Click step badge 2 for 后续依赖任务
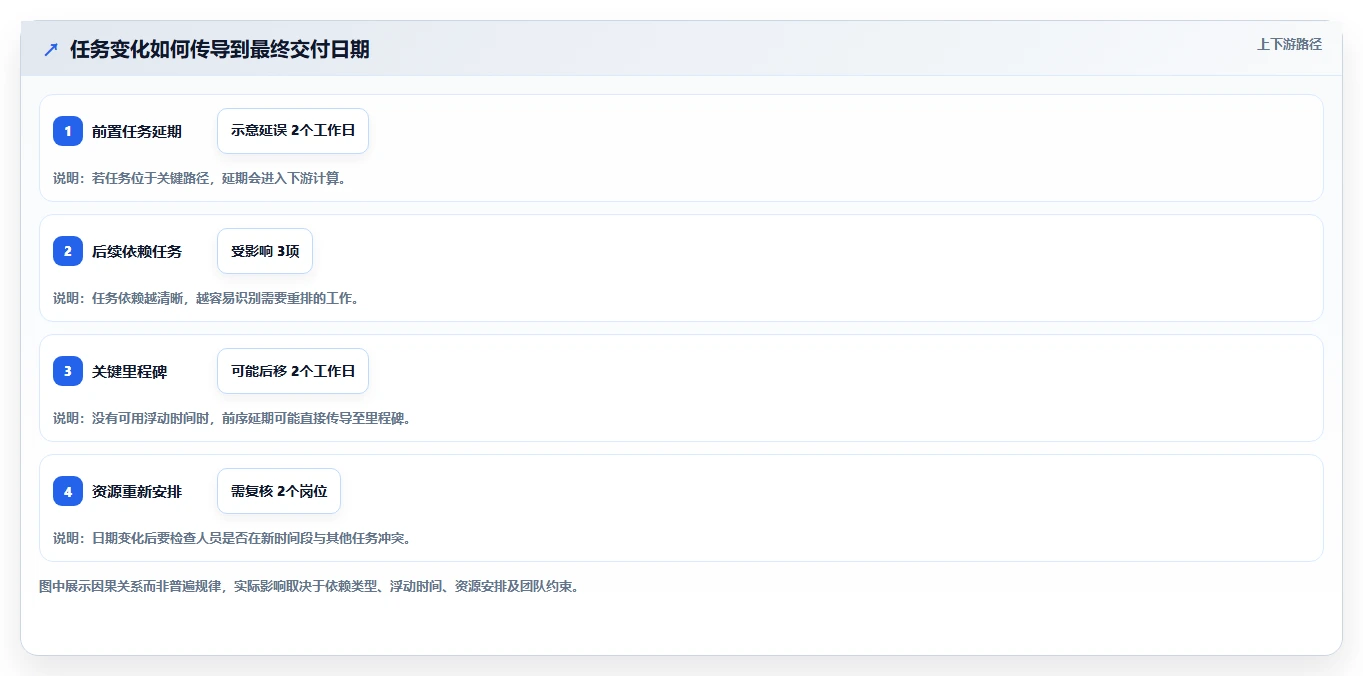This screenshot has height=676, width=1363. [68, 251]
